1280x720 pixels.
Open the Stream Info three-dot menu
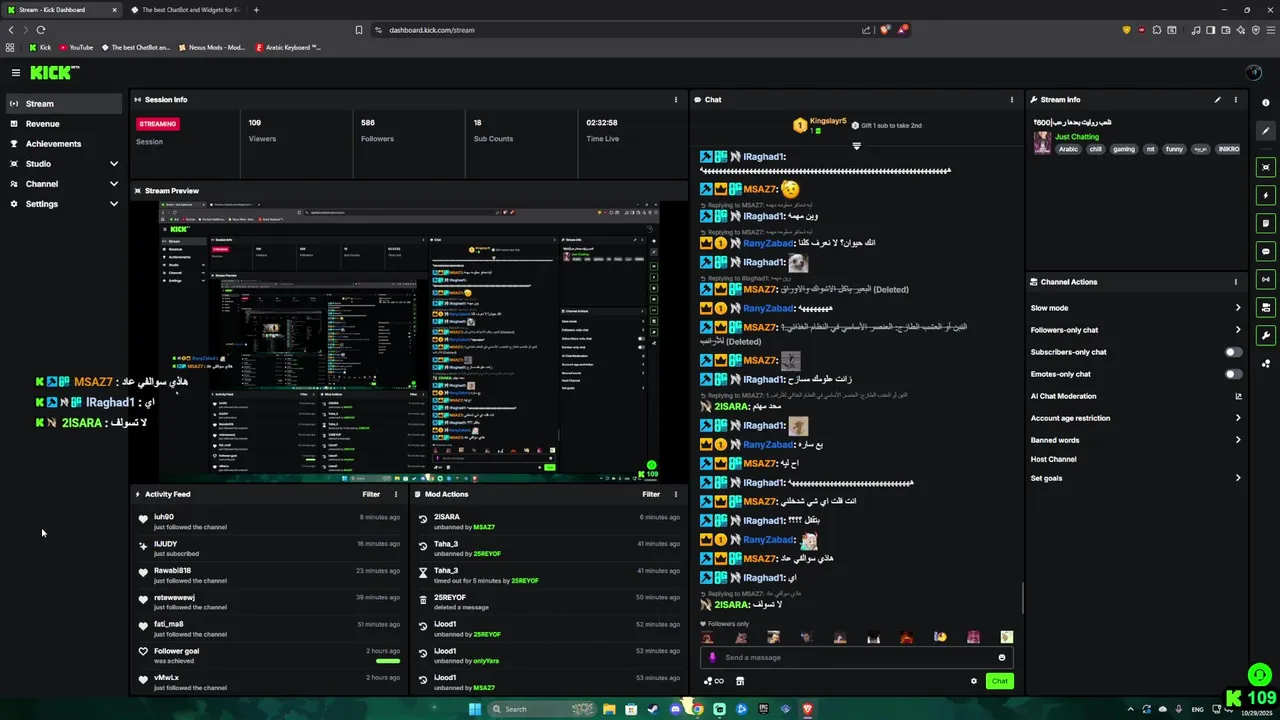click(1235, 100)
